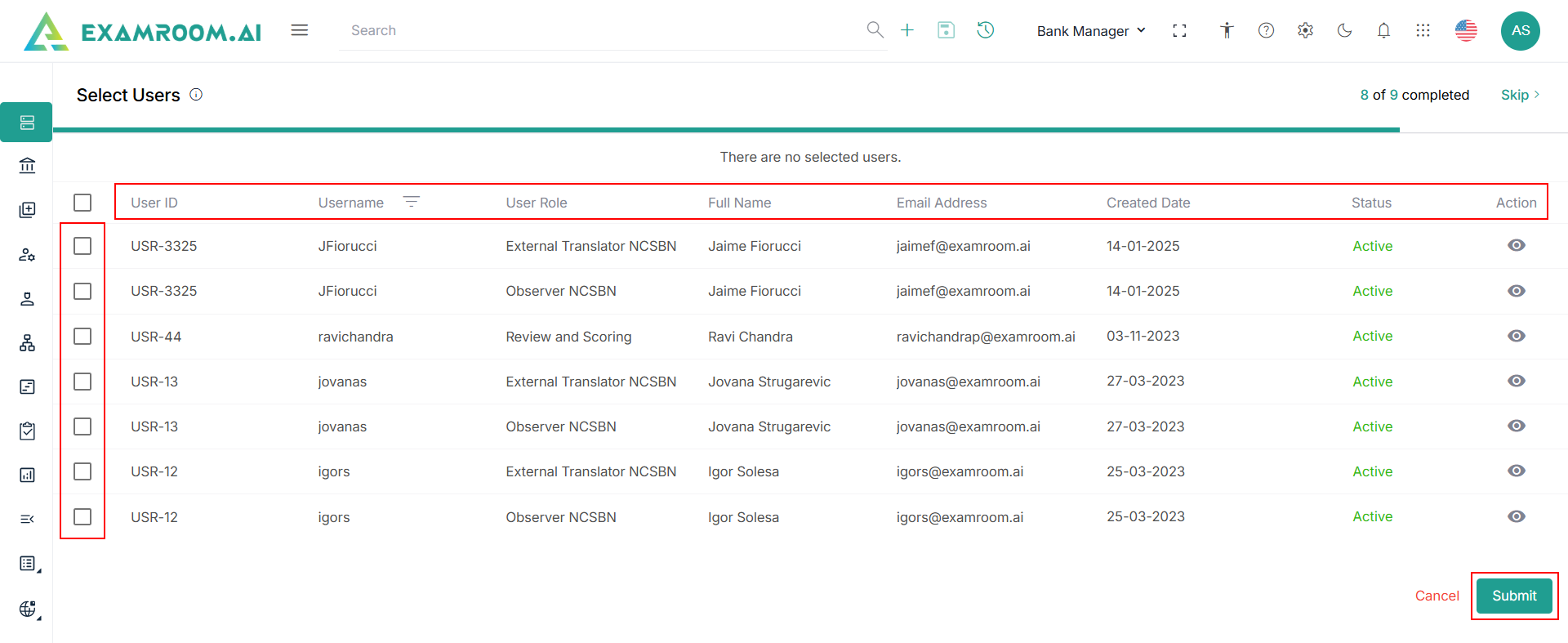The image size is (1568, 643).
Task: Sort by Status column header
Action: point(1372,203)
